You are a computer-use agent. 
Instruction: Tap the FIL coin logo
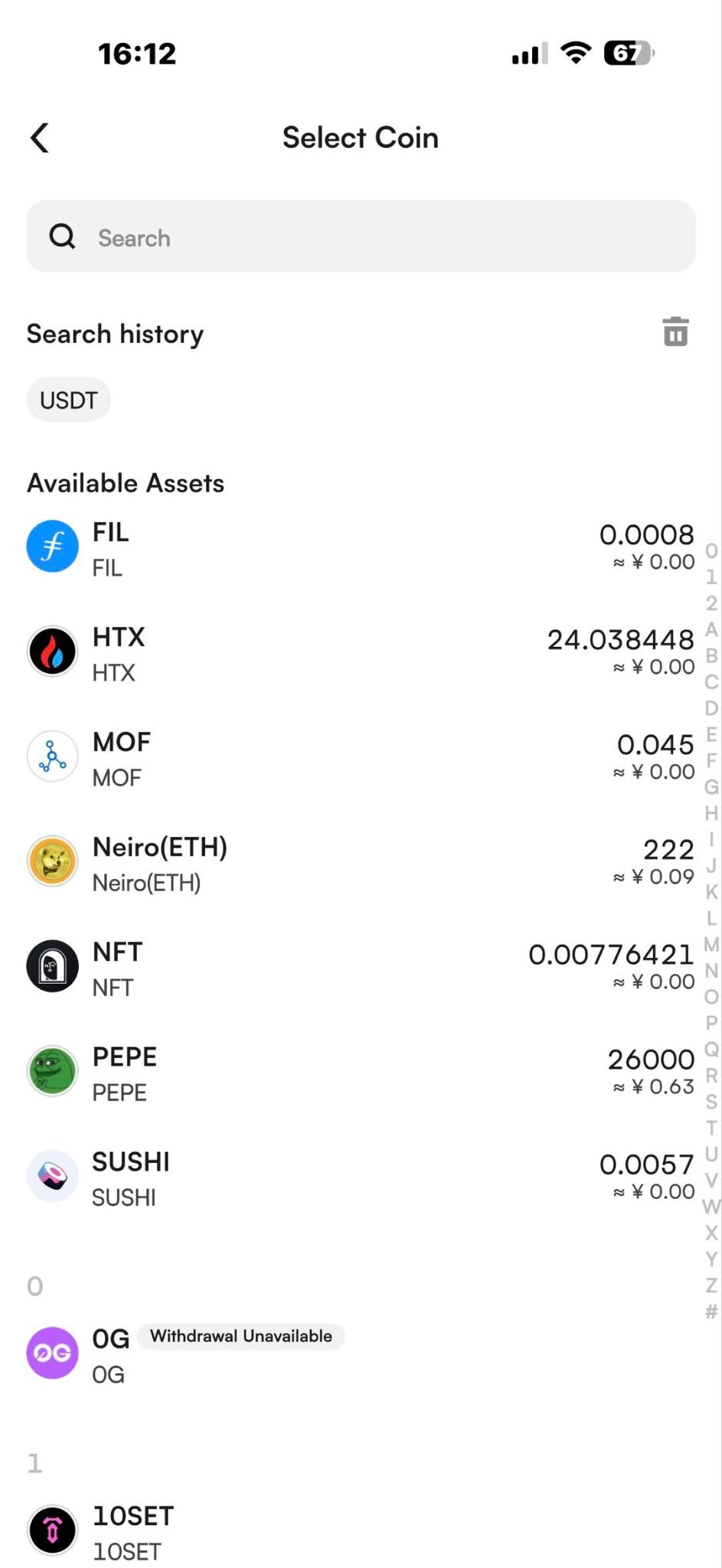53,547
